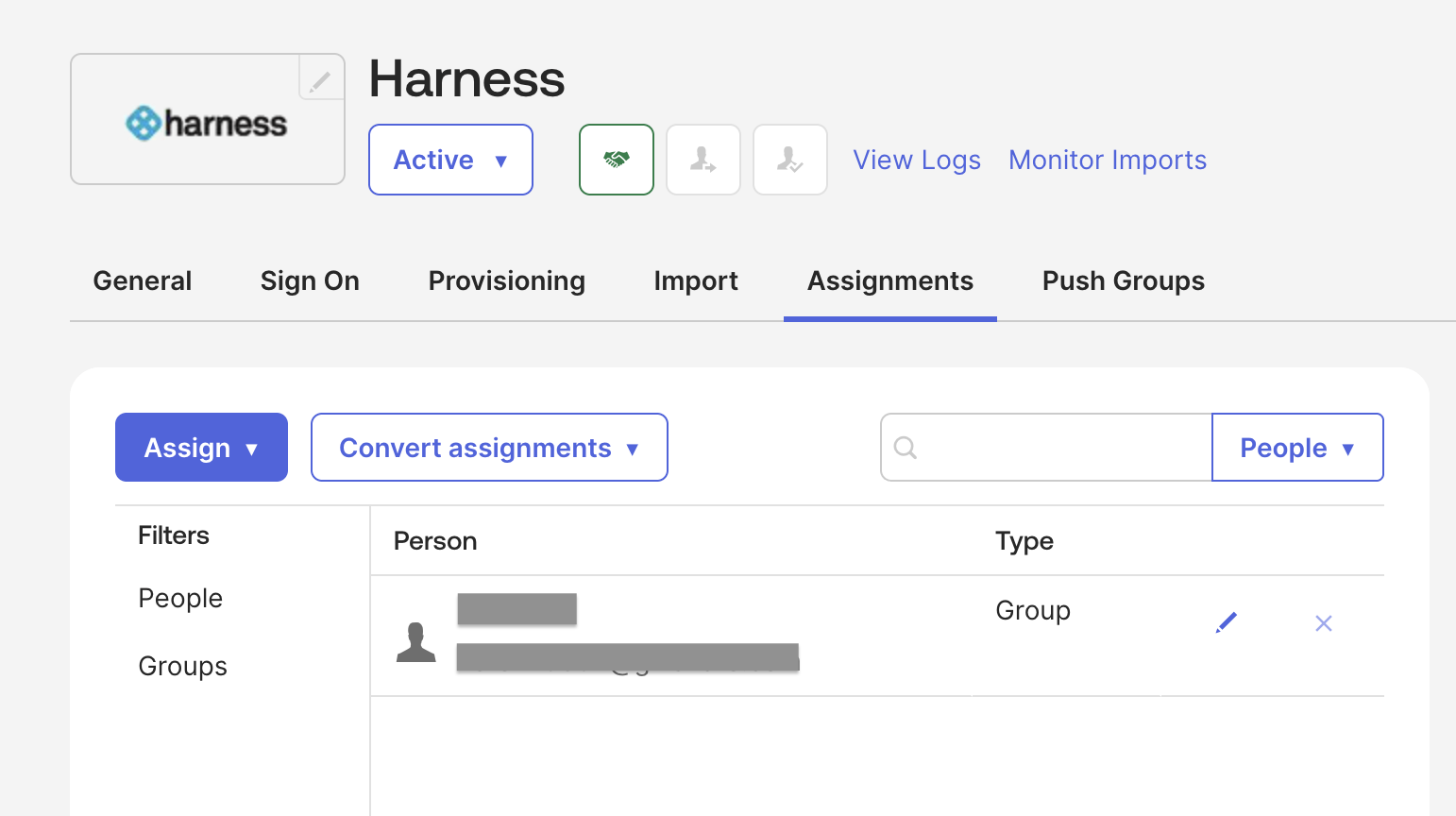Image resolution: width=1456 pixels, height=816 pixels.
Task: Remove the Group assignment with X icon
Action: 1324,623
